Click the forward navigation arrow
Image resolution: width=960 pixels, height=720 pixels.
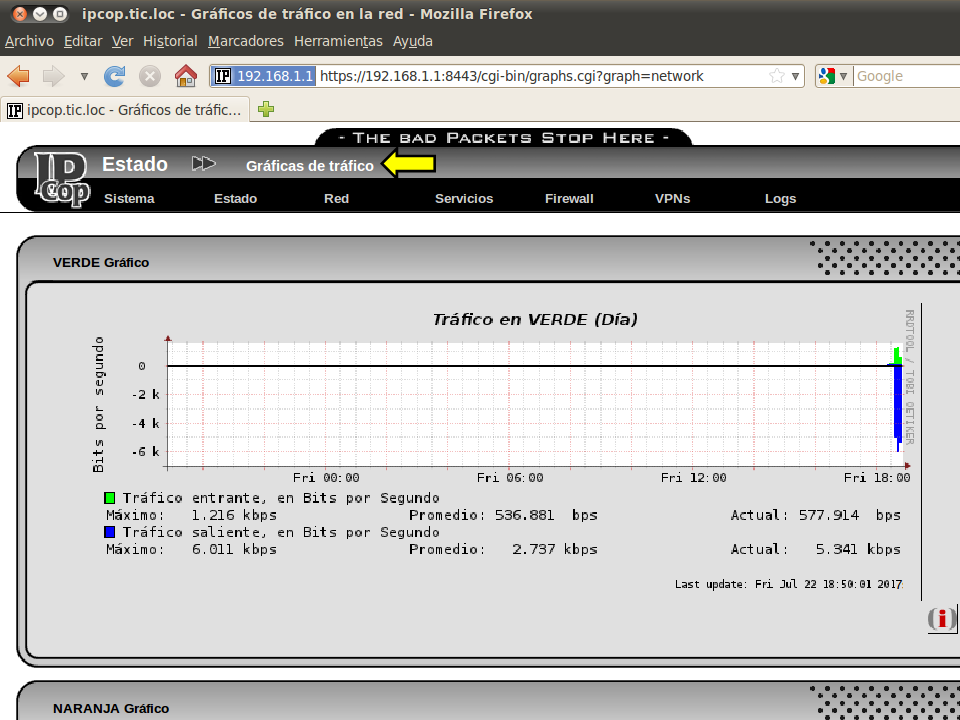click(54, 76)
